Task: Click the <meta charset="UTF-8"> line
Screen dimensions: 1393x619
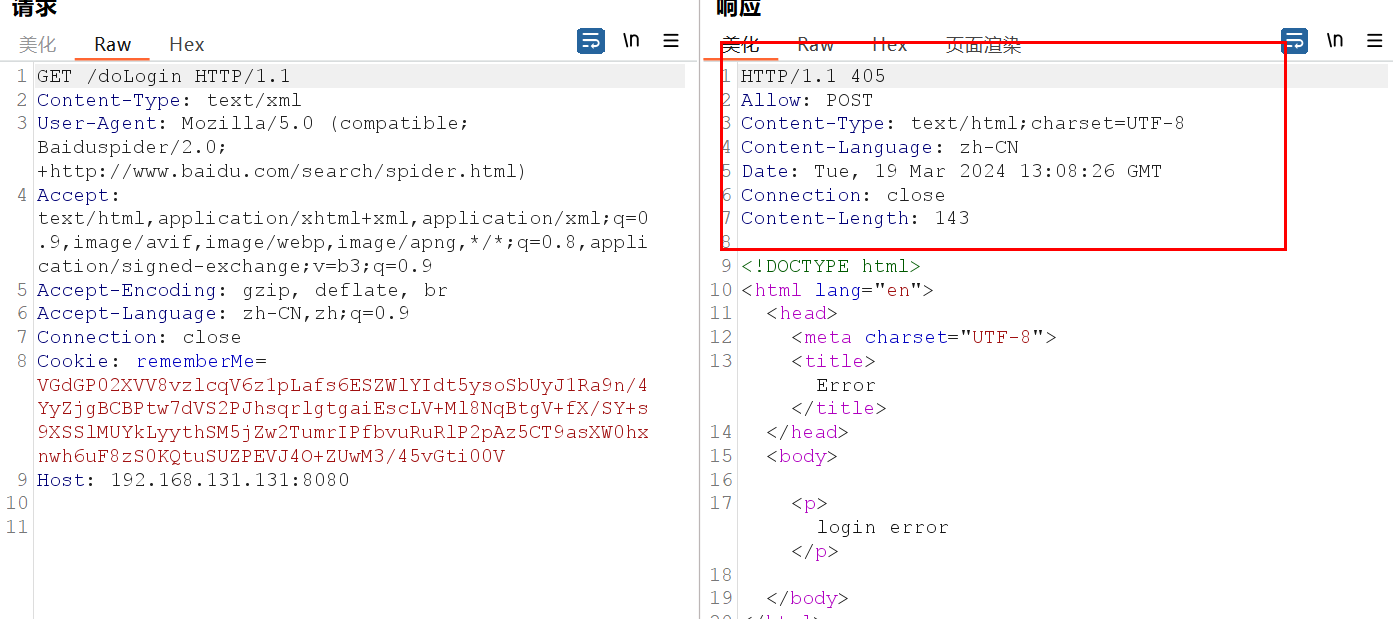Action: 924,337
